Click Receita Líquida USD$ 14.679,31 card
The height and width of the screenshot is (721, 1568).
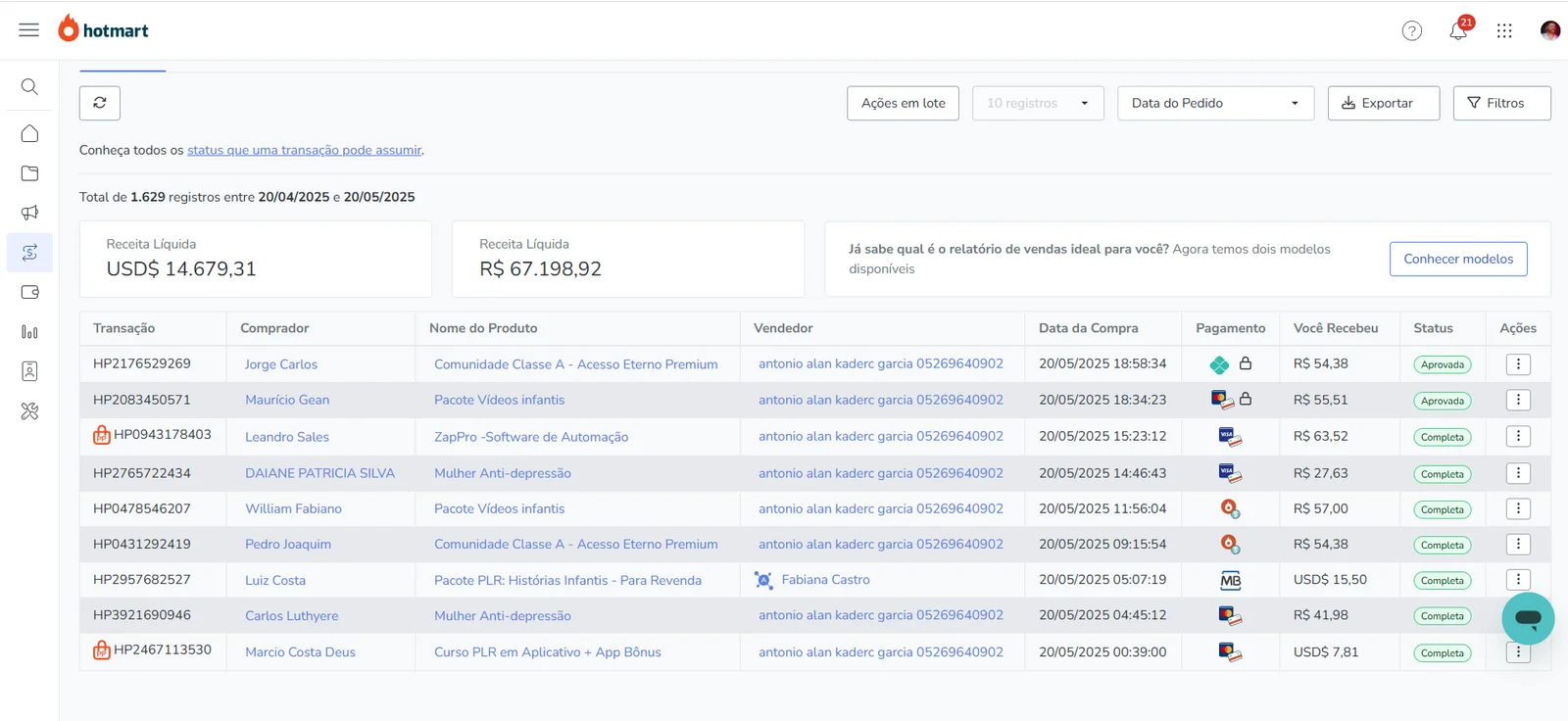coord(255,259)
